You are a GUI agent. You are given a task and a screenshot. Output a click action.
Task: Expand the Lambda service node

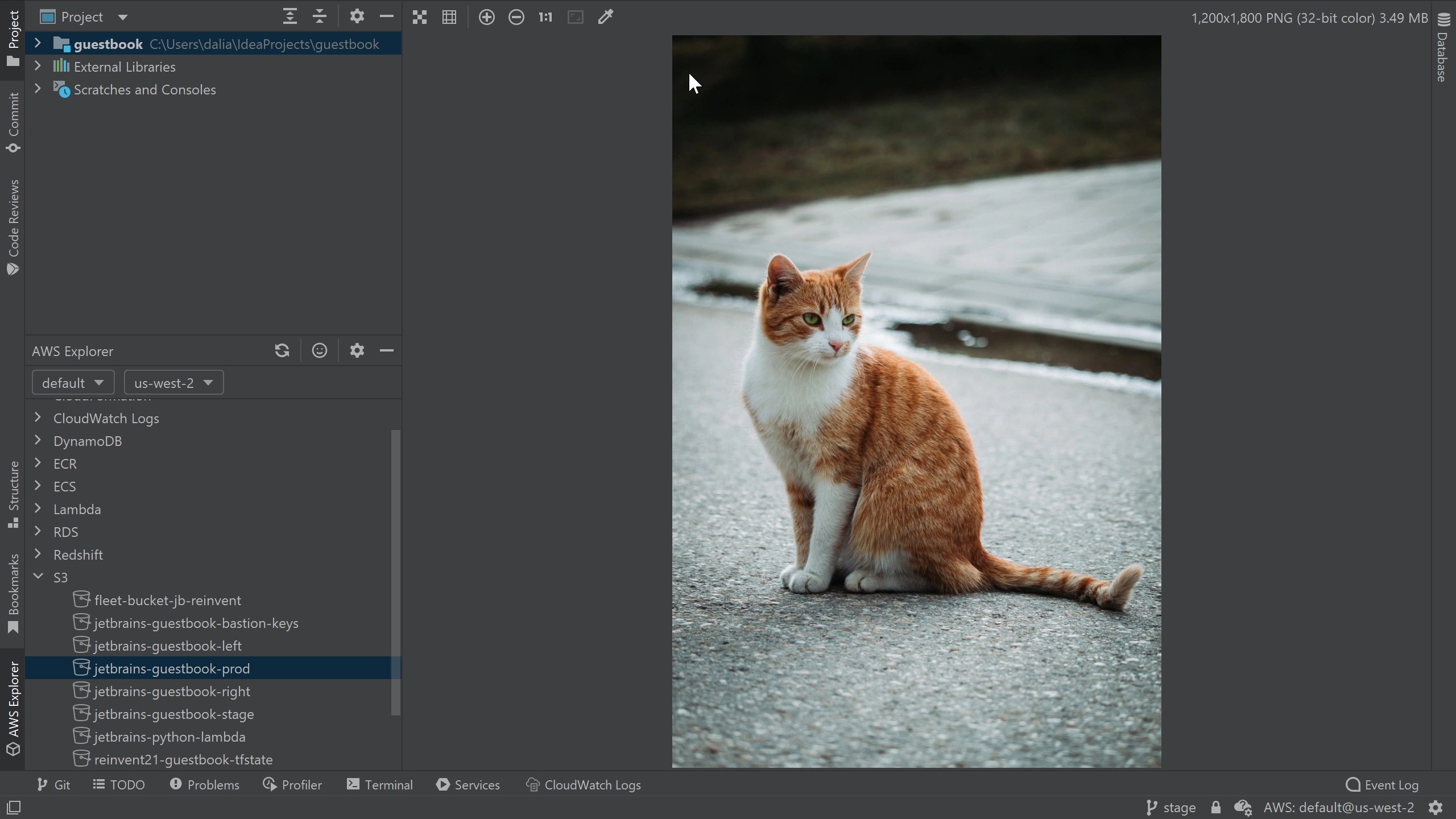[38, 508]
